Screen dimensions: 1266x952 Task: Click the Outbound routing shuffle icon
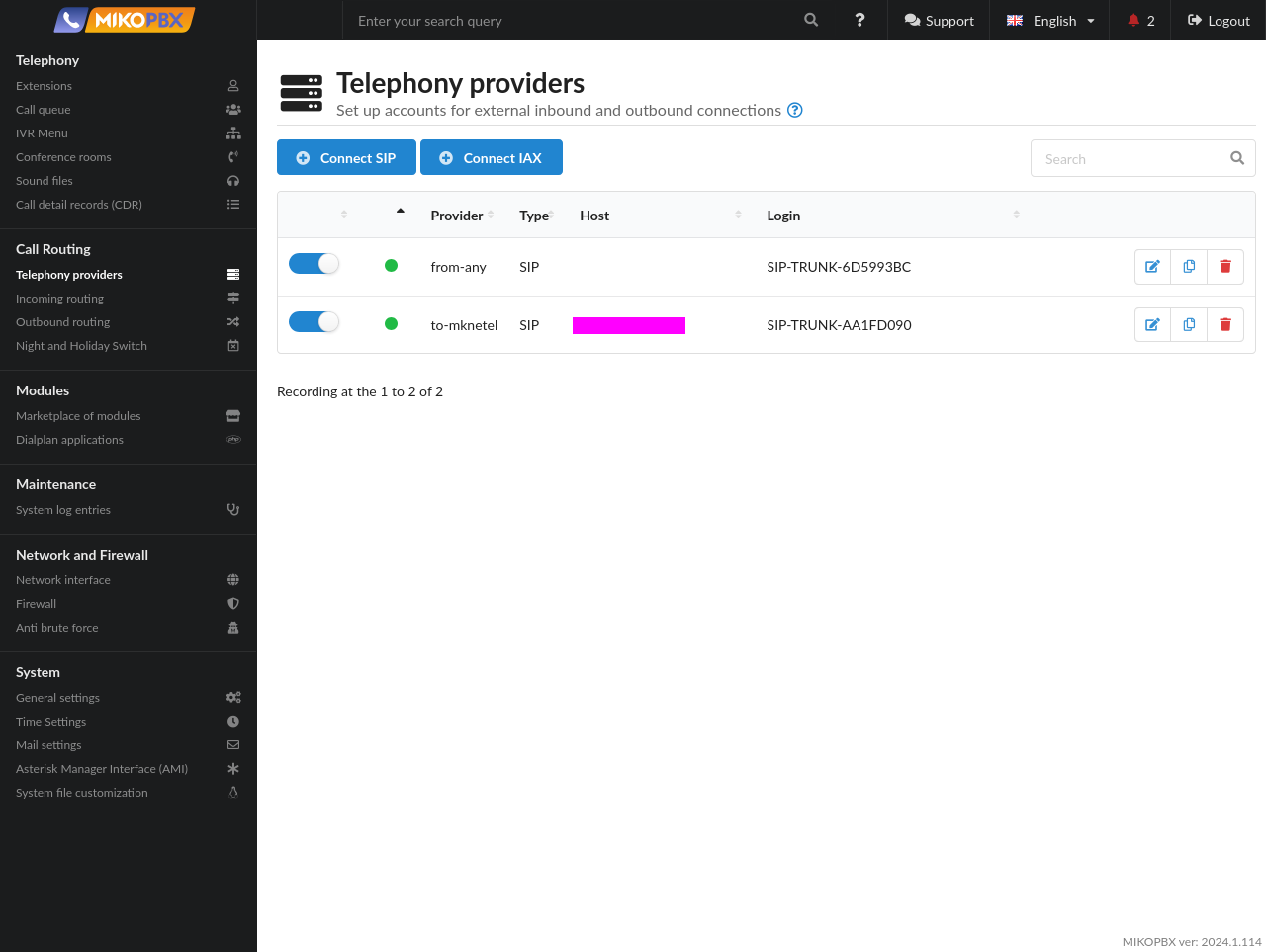tap(233, 322)
